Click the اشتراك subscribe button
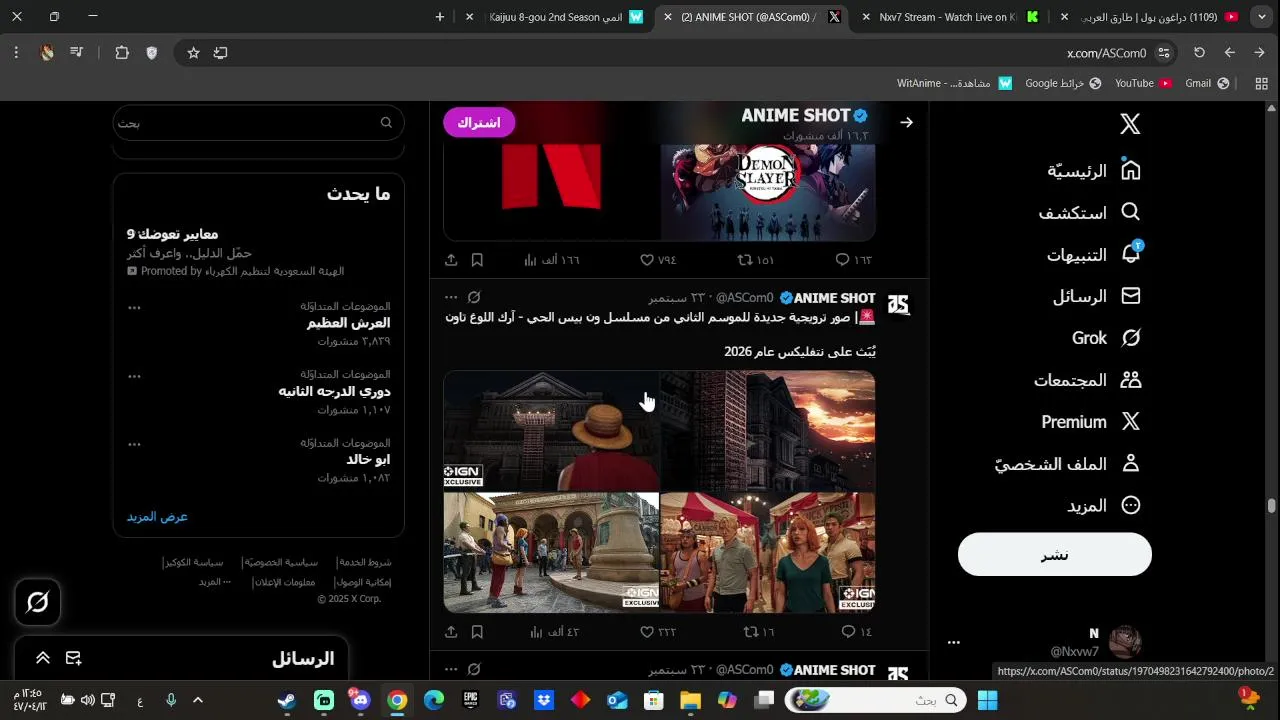The image size is (1280, 720). [x=479, y=123]
